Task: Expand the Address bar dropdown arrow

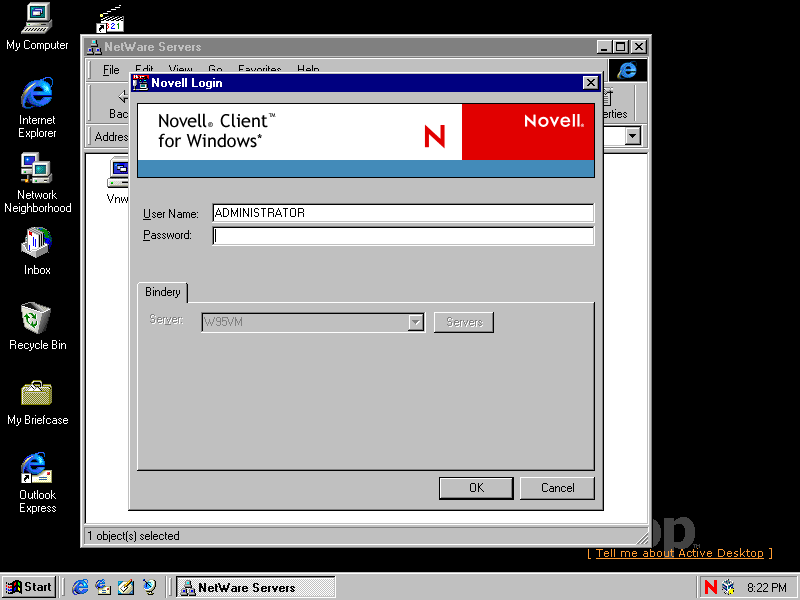Action: coord(632,137)
